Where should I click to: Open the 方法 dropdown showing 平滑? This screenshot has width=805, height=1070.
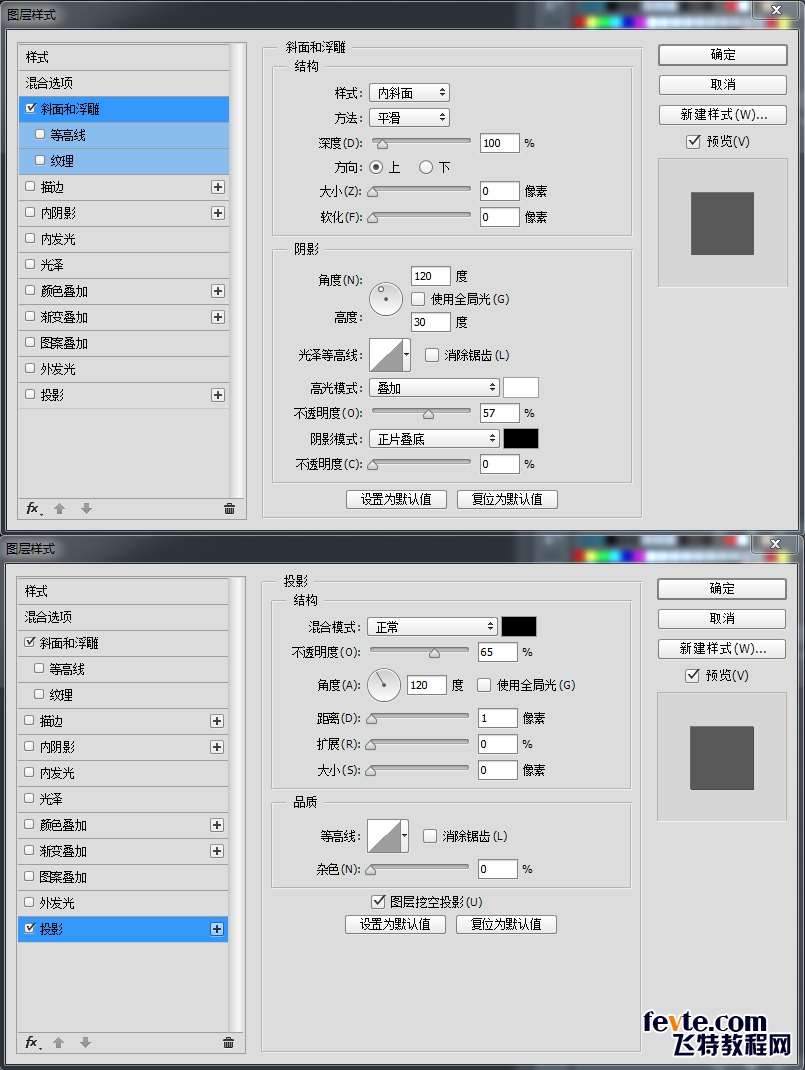pyautogui.click(x=409, y=118)
